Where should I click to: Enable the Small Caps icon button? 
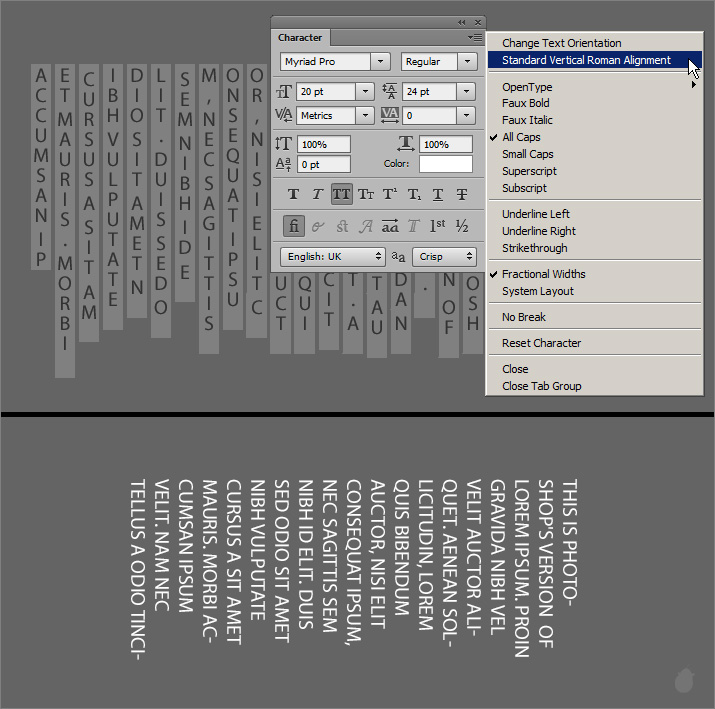[x=366, y=194]
